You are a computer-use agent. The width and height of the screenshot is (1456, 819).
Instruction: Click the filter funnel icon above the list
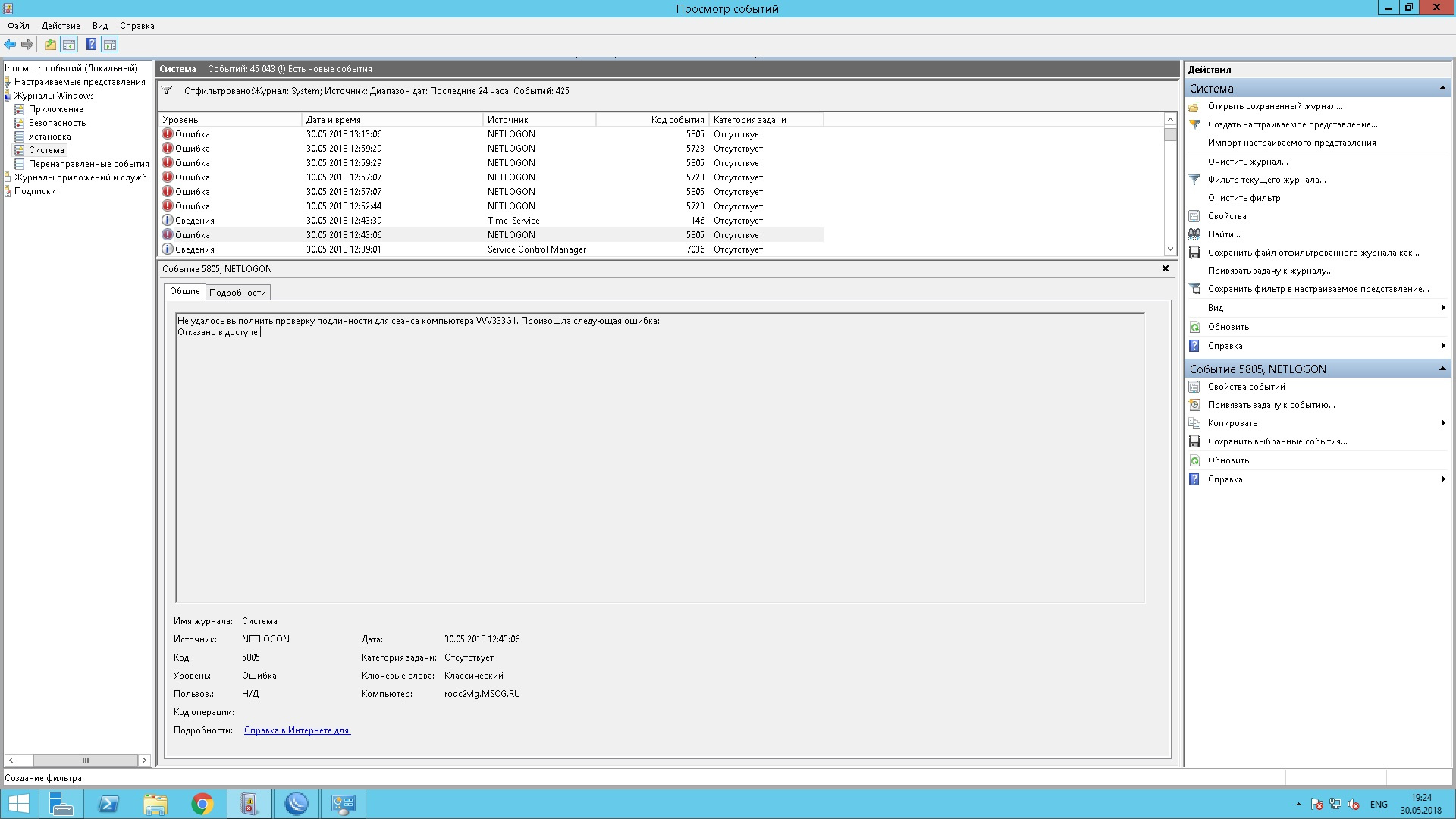(167, 91)
